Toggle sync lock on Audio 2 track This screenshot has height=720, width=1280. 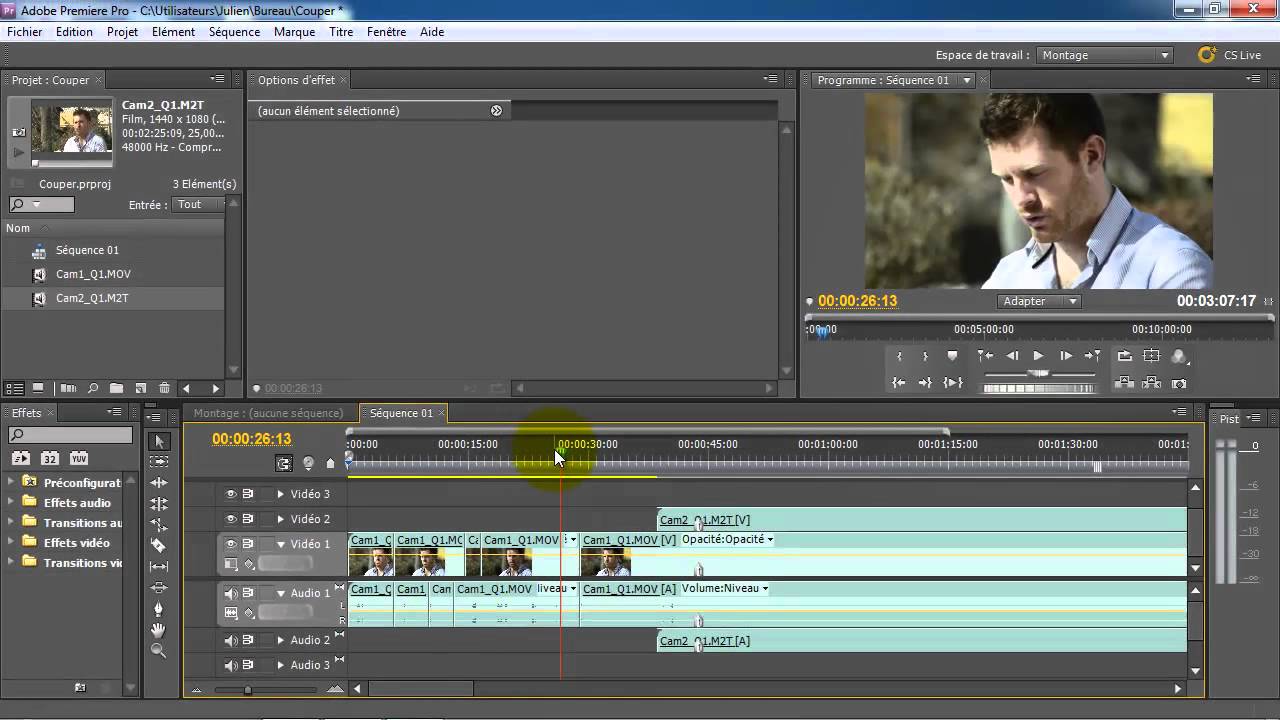click(x=248, y=640)
